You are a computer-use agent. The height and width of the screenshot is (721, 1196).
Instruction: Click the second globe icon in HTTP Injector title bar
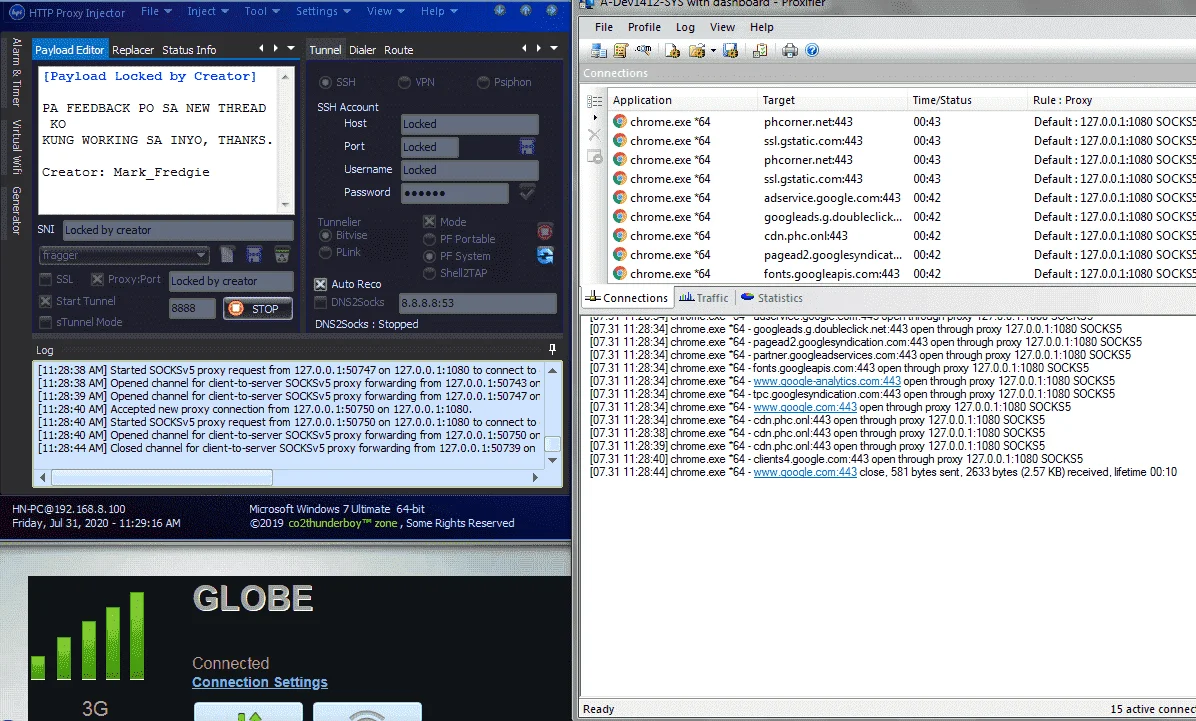526,11
